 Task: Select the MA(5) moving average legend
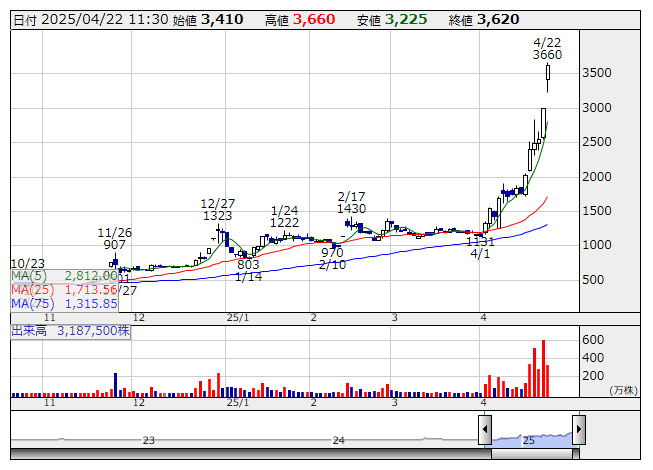[64, 275]
